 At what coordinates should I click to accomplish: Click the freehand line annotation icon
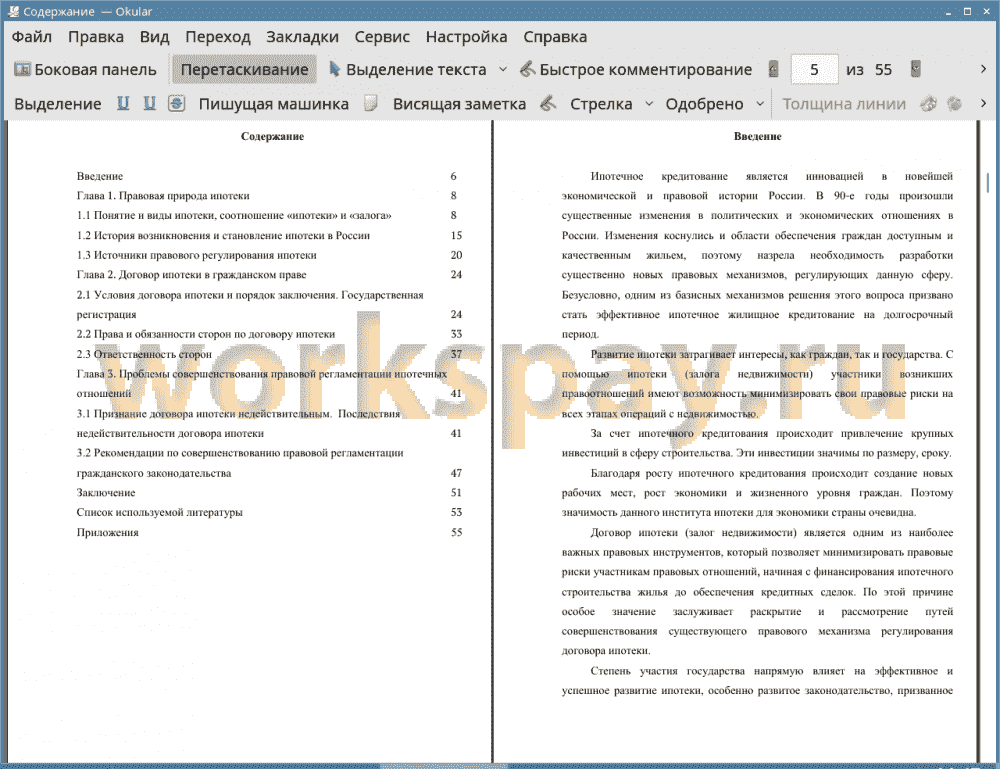tap(548, 103)
